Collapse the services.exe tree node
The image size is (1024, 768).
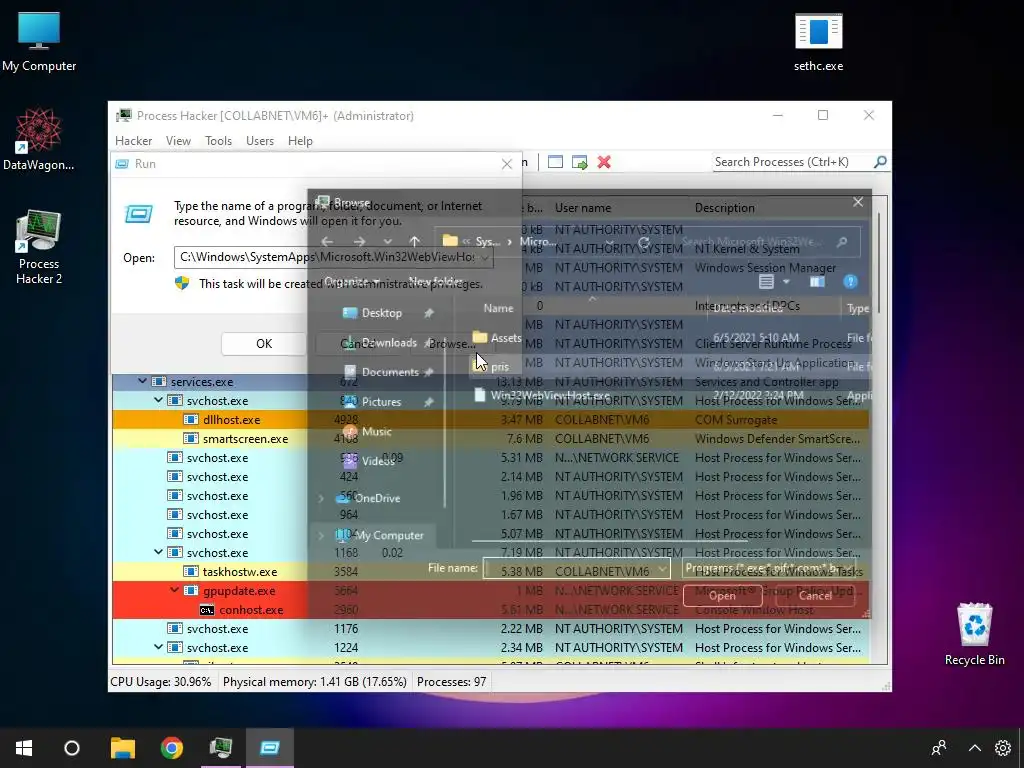pos(142,381)
